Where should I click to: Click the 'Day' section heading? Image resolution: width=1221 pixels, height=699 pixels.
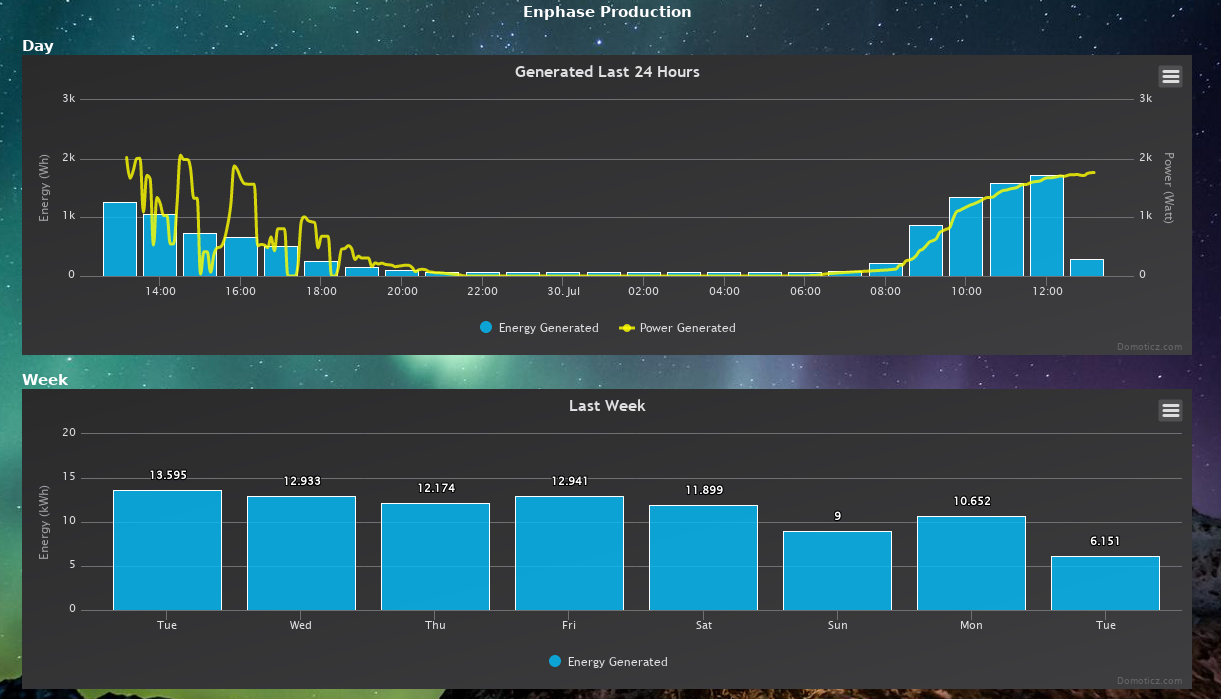38,46
